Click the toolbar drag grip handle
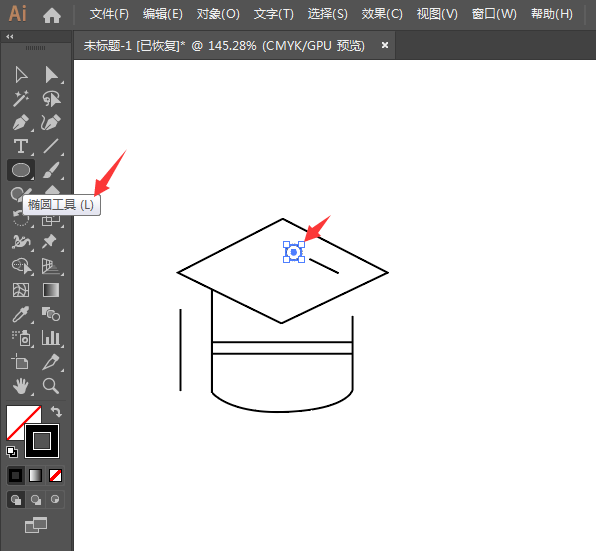596x551 pixels. point(35,48)
